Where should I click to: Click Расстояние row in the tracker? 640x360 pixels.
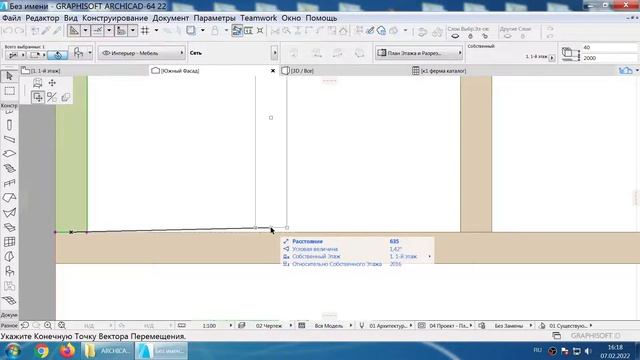357,242
